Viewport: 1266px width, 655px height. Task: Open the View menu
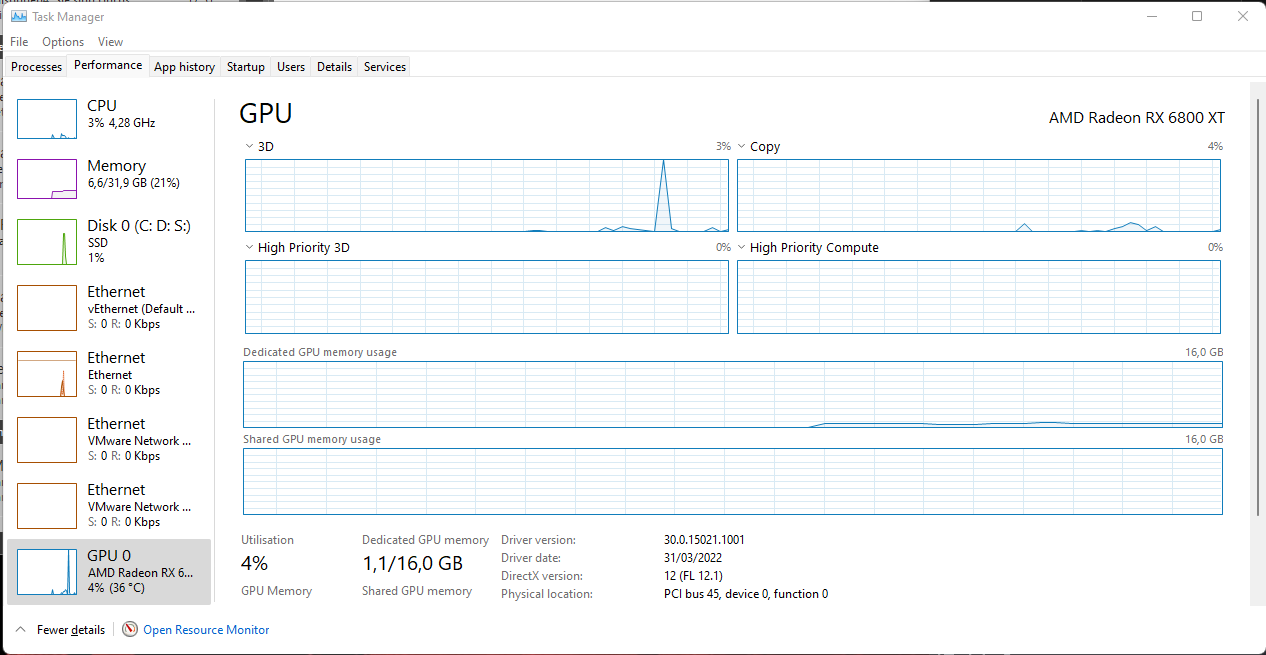coord(110,42)
